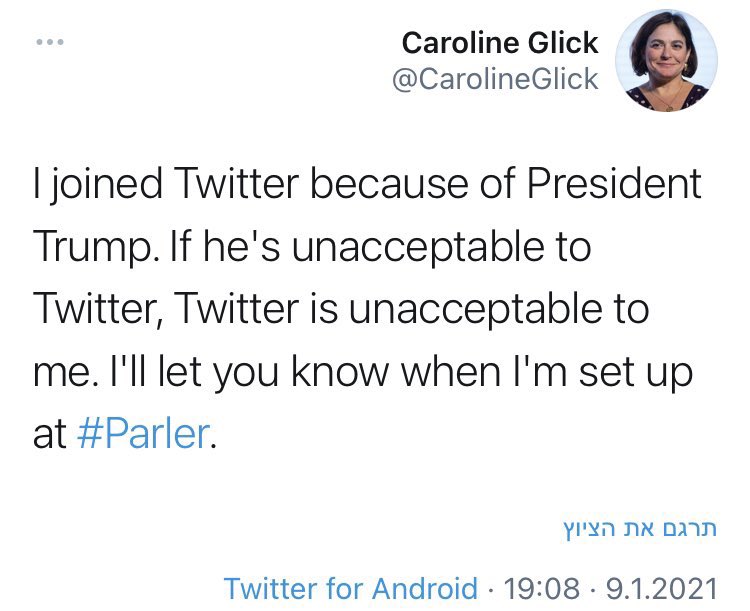Open the #Parler hashtag

coord(144,435)
